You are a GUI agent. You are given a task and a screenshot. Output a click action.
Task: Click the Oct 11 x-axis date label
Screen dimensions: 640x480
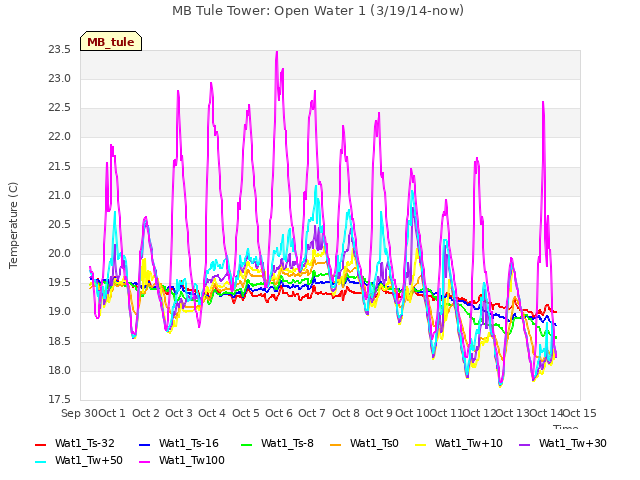[446, 413]
